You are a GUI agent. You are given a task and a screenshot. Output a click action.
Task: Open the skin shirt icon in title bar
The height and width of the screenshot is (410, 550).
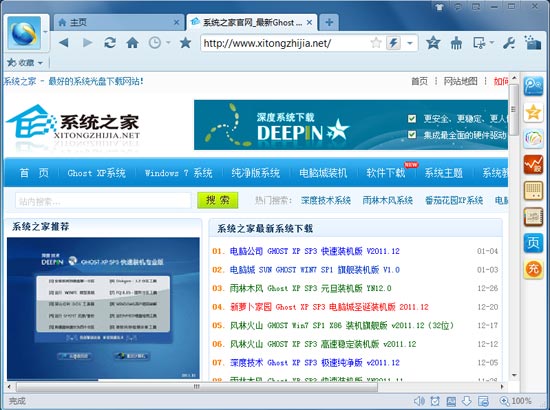point(440,7)
